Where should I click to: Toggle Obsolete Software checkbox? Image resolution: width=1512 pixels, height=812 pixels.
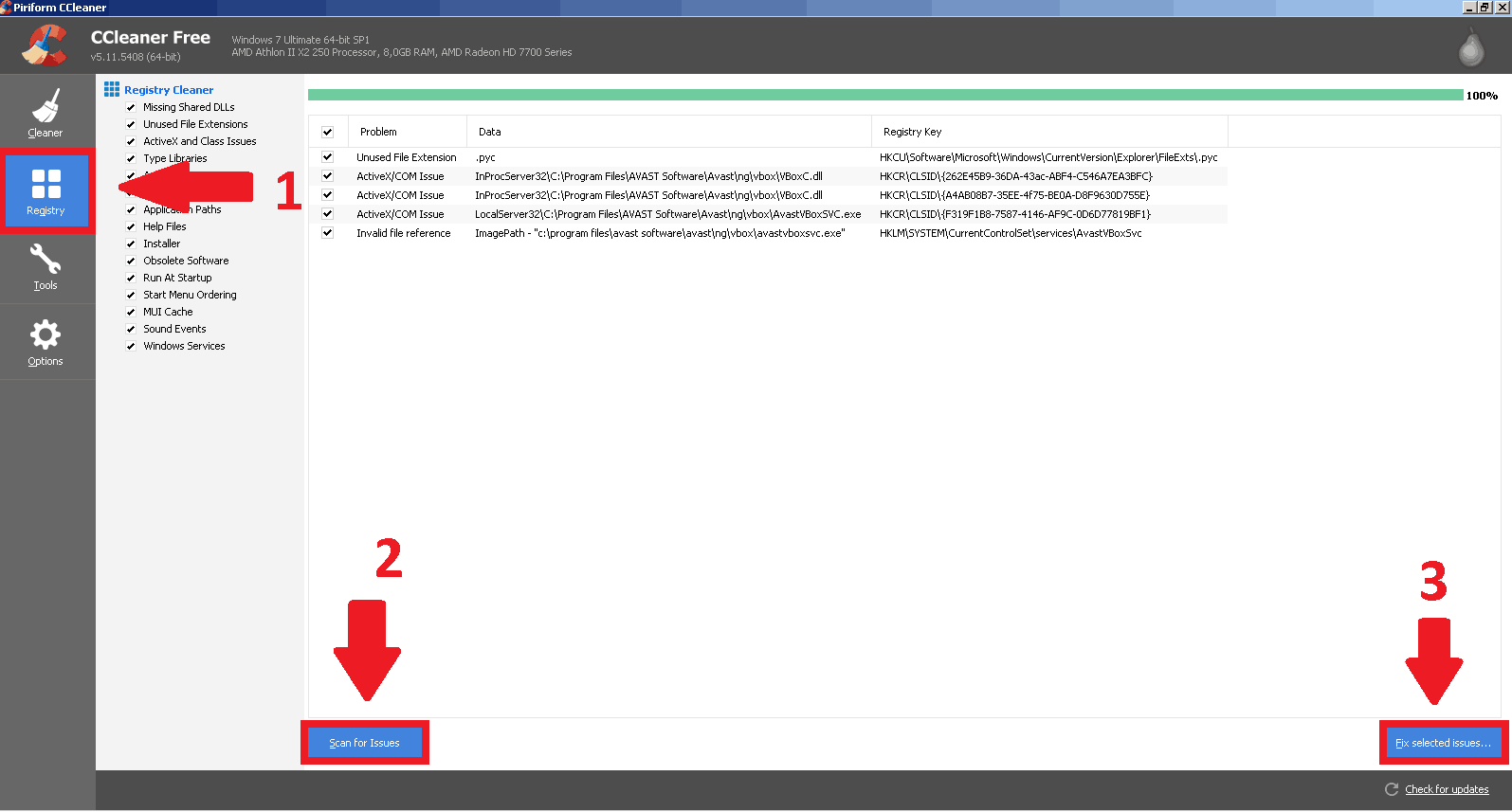tap(131, 261)
